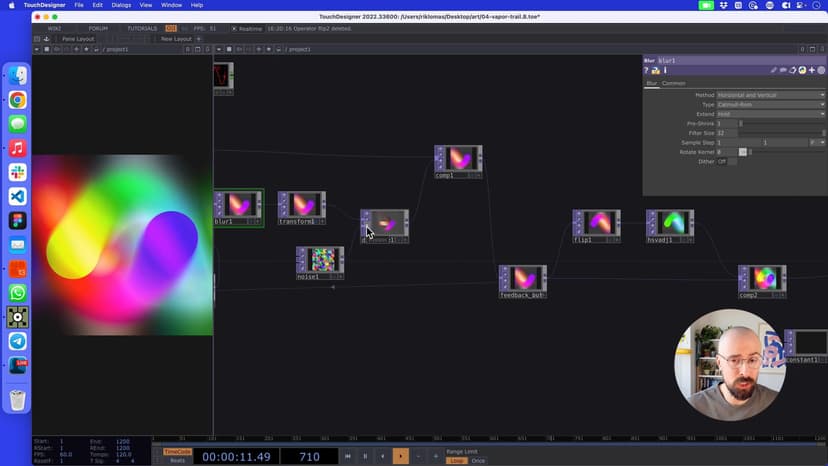Viewport: 828px width, 466px height.
Task: Click the Pane Layout button
Action: pyautogui.click(x=77, y=39)
